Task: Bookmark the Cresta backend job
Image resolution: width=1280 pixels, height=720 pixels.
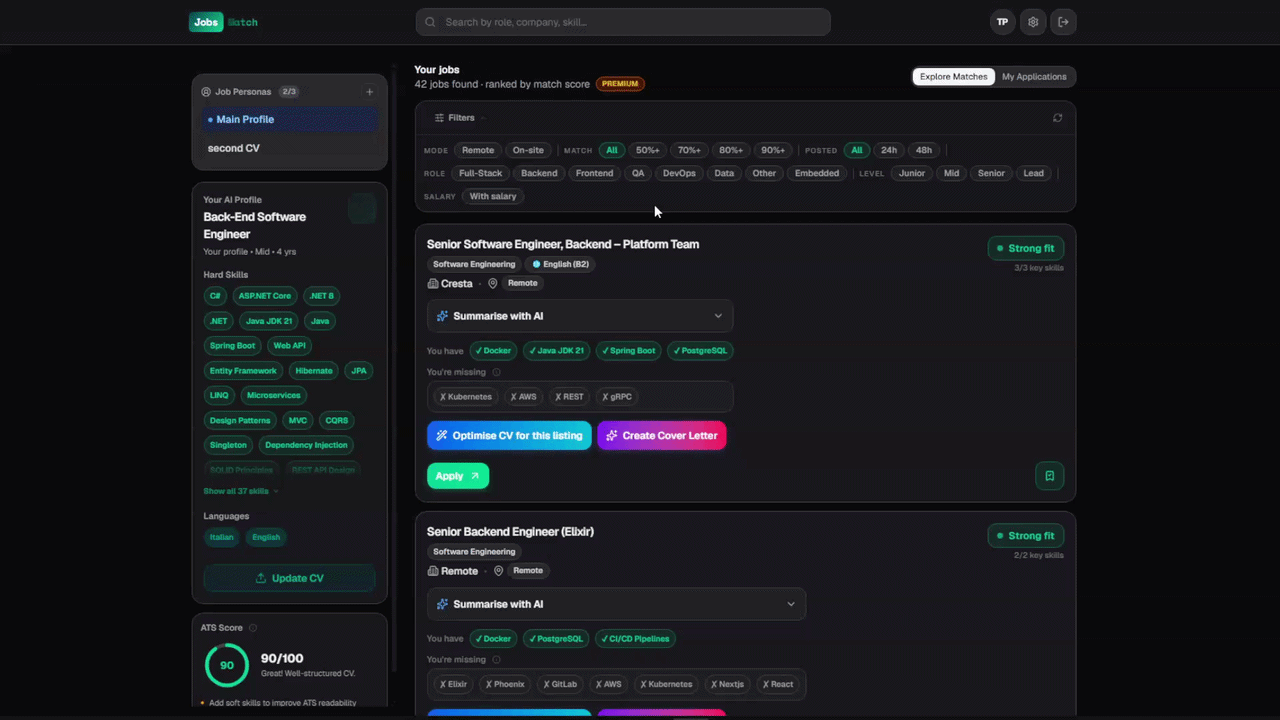Action: 1049,476
